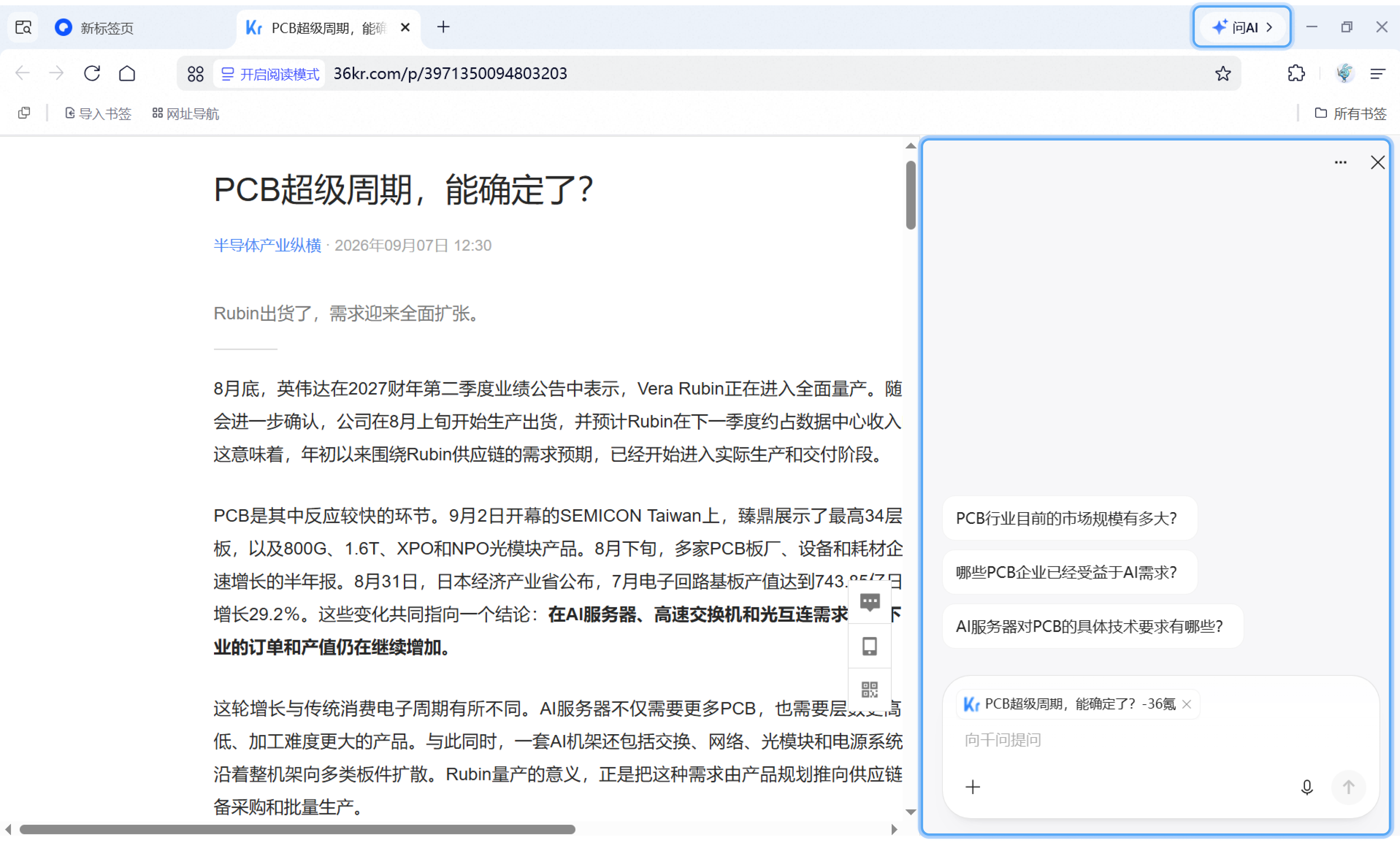The height and width of the screenshot is (841, 1400).
Task: Open 网址导航 site navigation
Action: coord(186,113)
